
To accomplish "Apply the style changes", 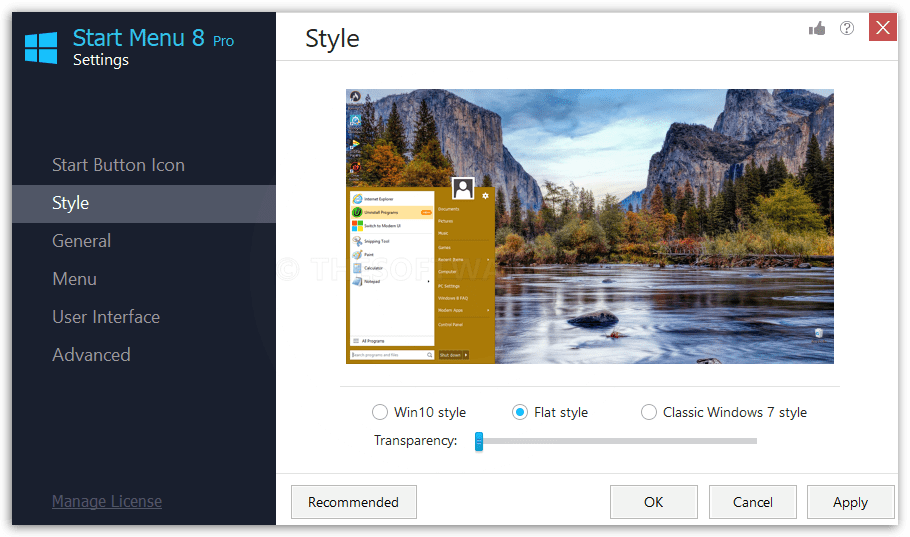I will pos(851,502).
